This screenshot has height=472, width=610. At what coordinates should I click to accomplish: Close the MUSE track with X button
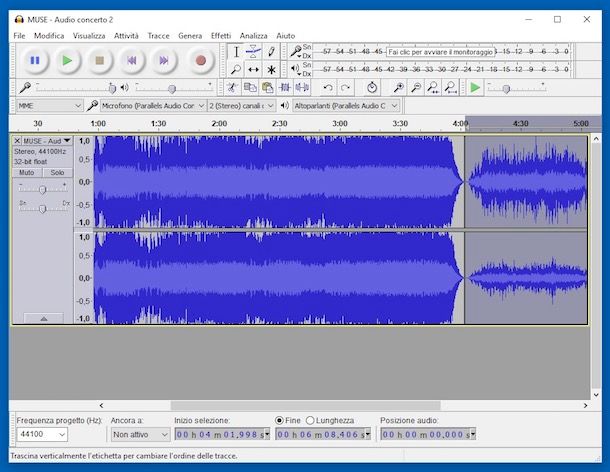pyautogui.click(x=17, y=140)
